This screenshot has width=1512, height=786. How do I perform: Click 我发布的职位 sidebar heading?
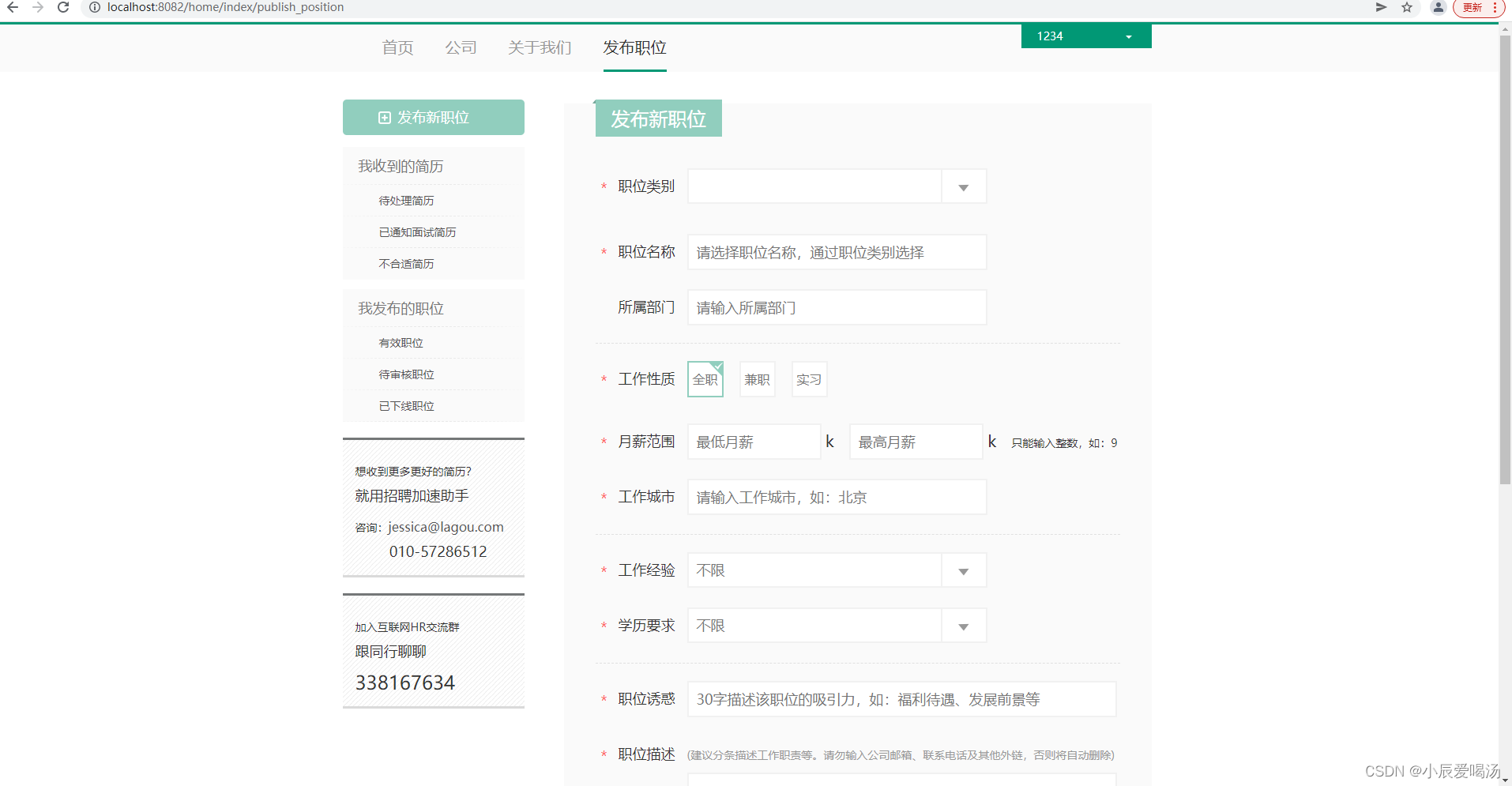401,308
